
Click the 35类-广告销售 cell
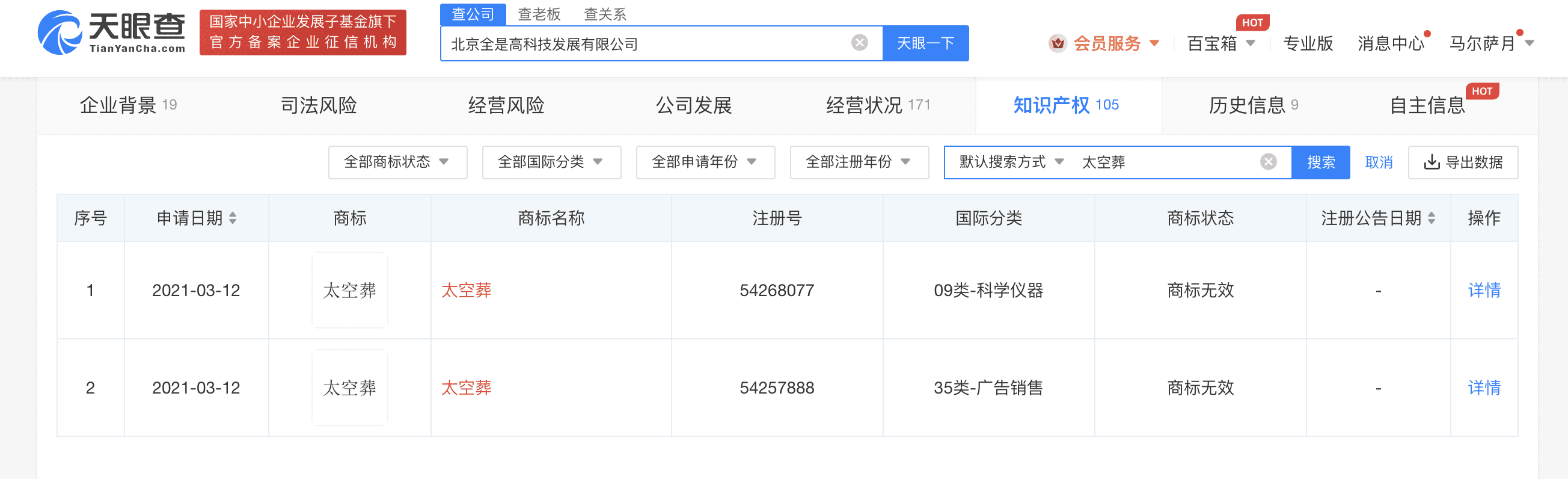[x=988, y=388]
